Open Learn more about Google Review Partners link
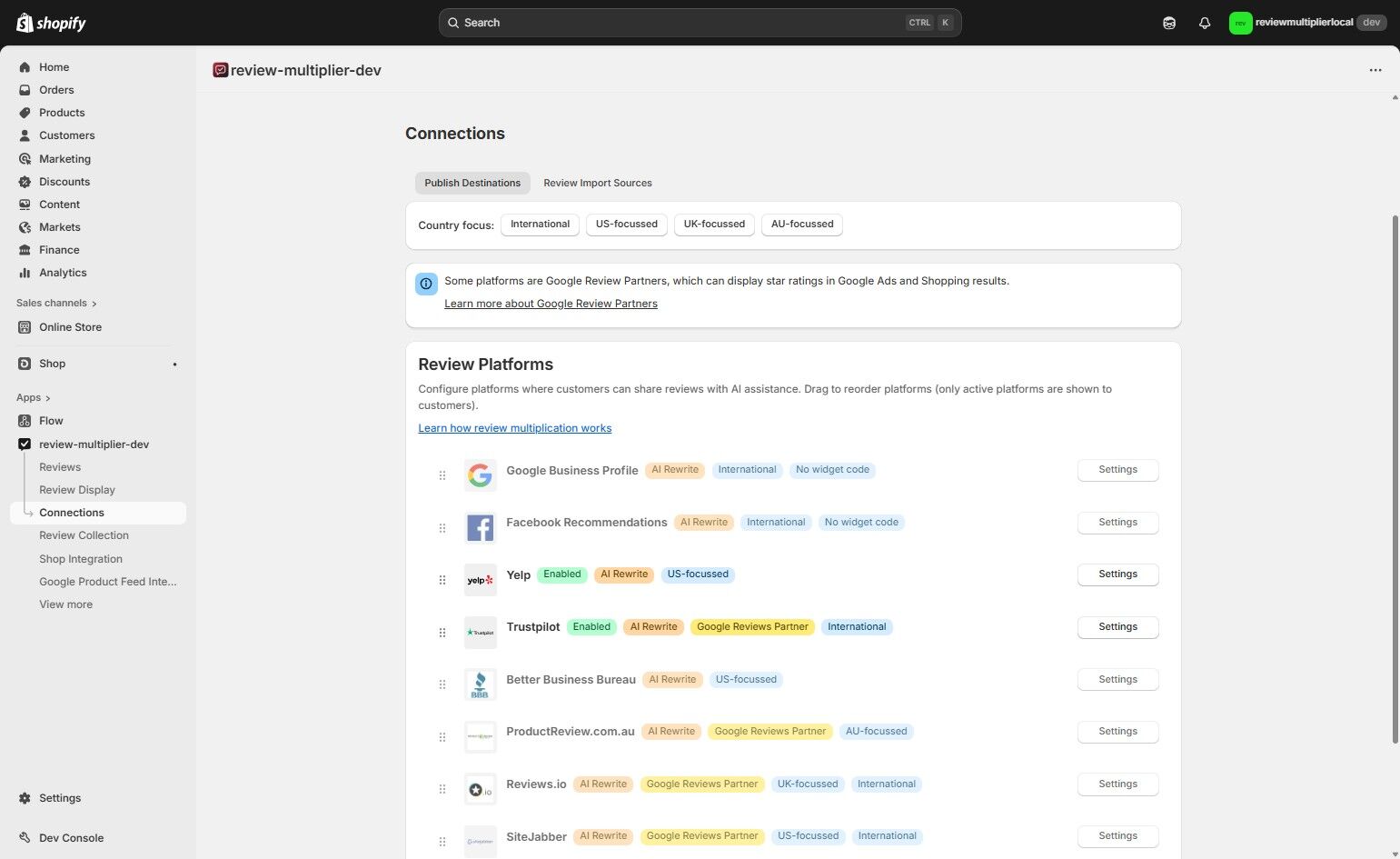This screenshot has height=859, width=1400. [551, 304]
